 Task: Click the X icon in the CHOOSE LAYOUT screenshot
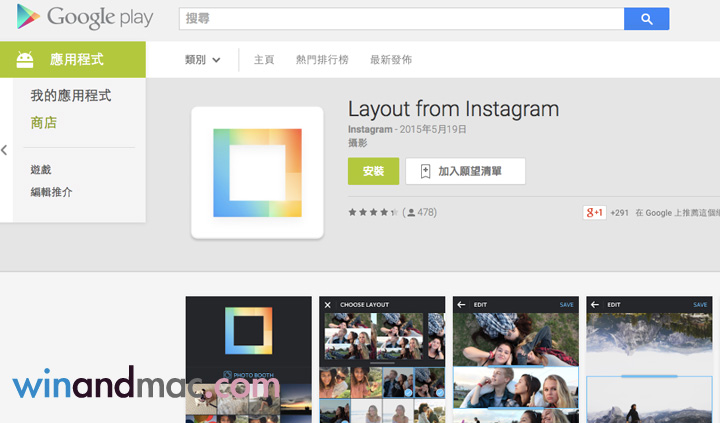[x=327, y=304]
